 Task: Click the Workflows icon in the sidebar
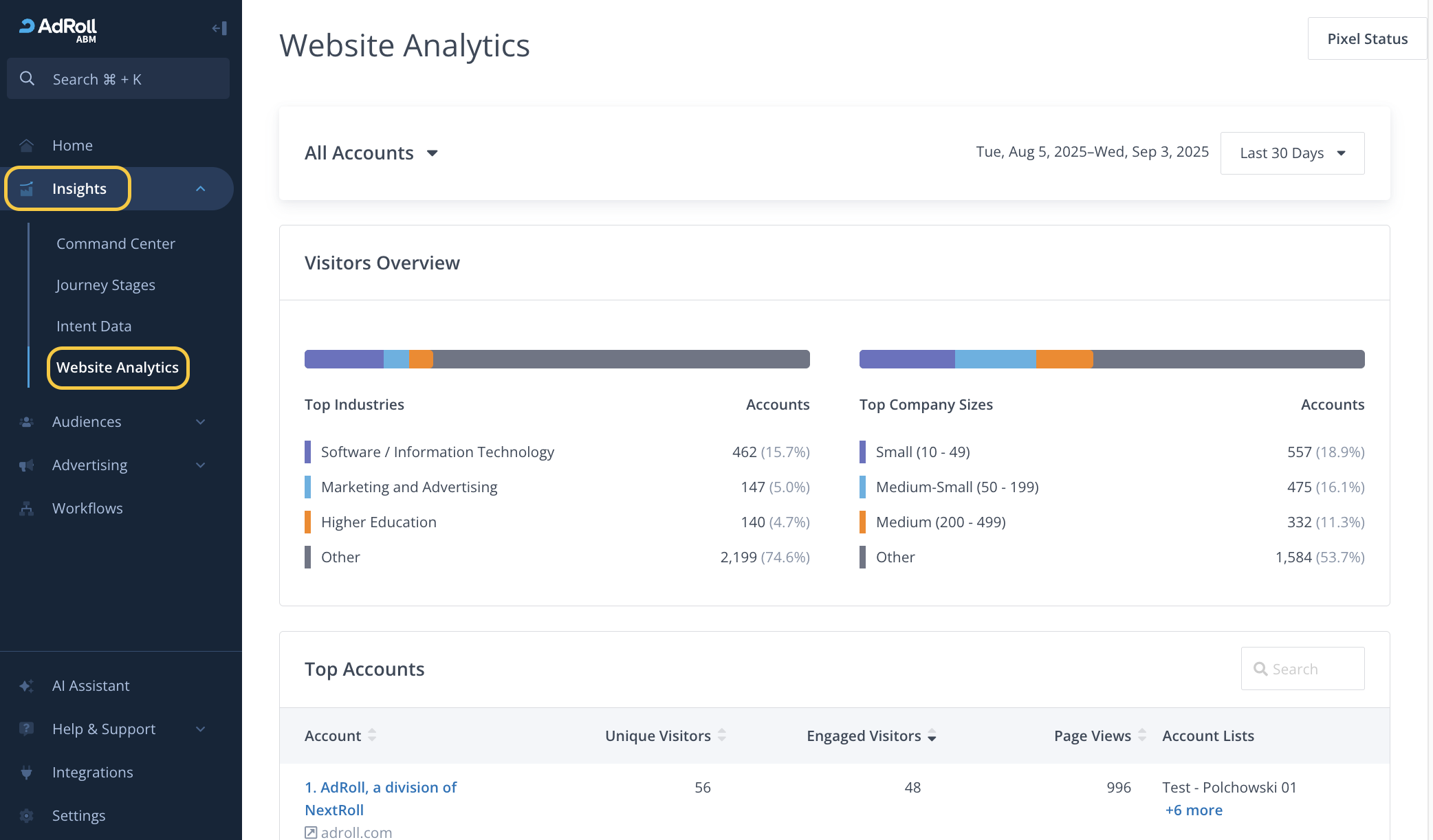click(27, 509)
